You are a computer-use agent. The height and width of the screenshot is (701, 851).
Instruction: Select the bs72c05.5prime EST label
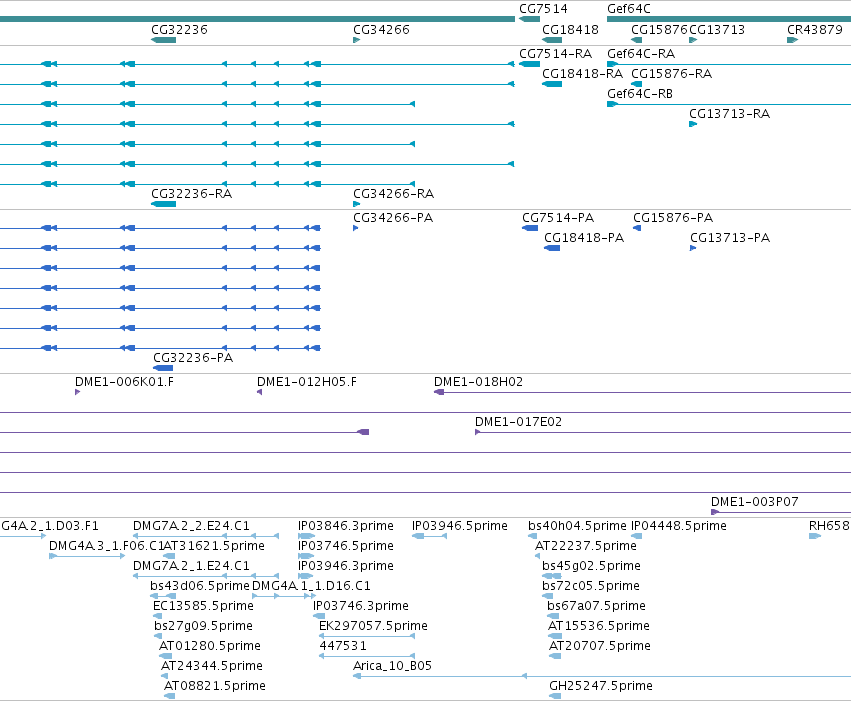[590, 586]
